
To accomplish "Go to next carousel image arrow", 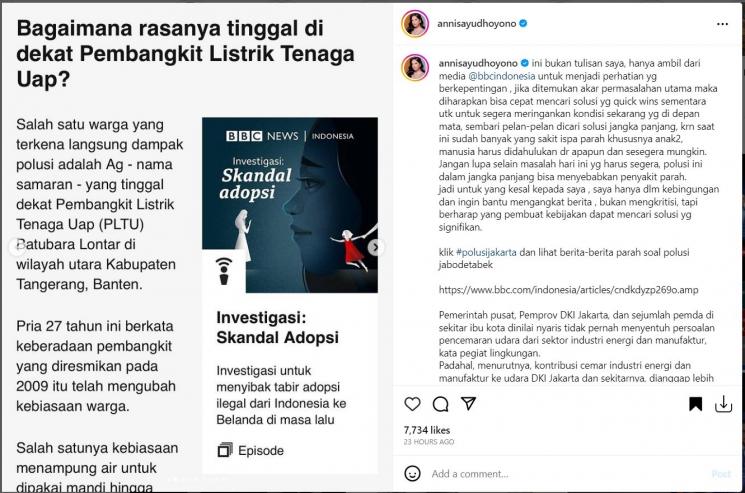I will pyautogui.click(x=375, y=247).
